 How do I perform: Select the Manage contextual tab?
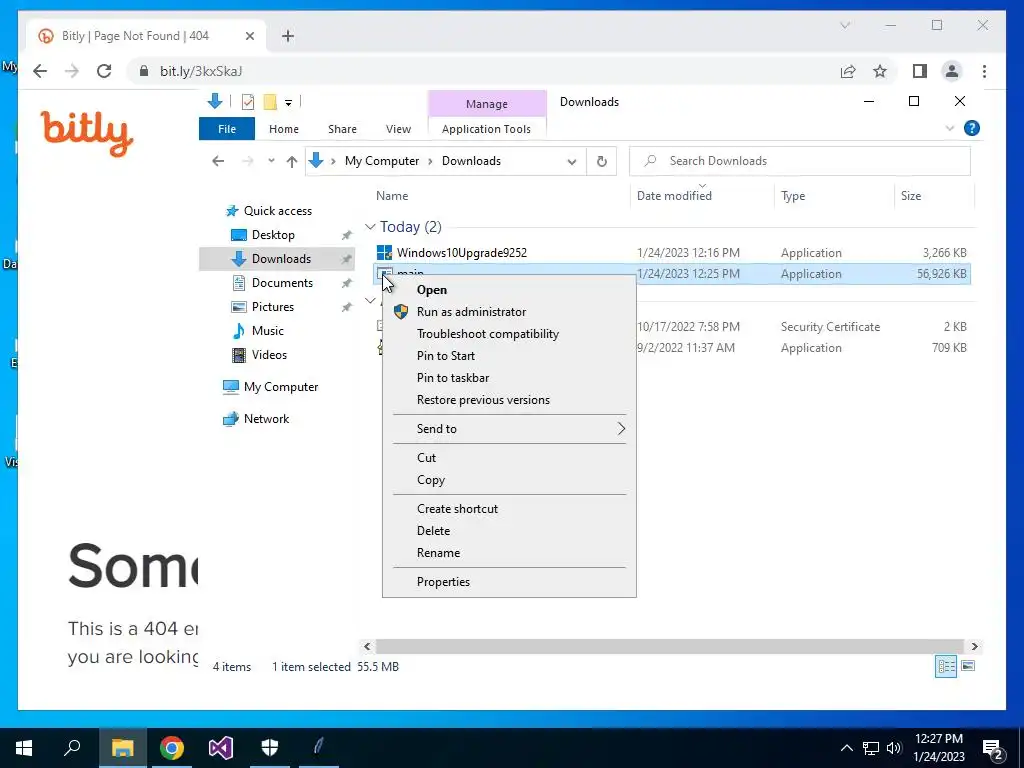(x=487, y=104)
